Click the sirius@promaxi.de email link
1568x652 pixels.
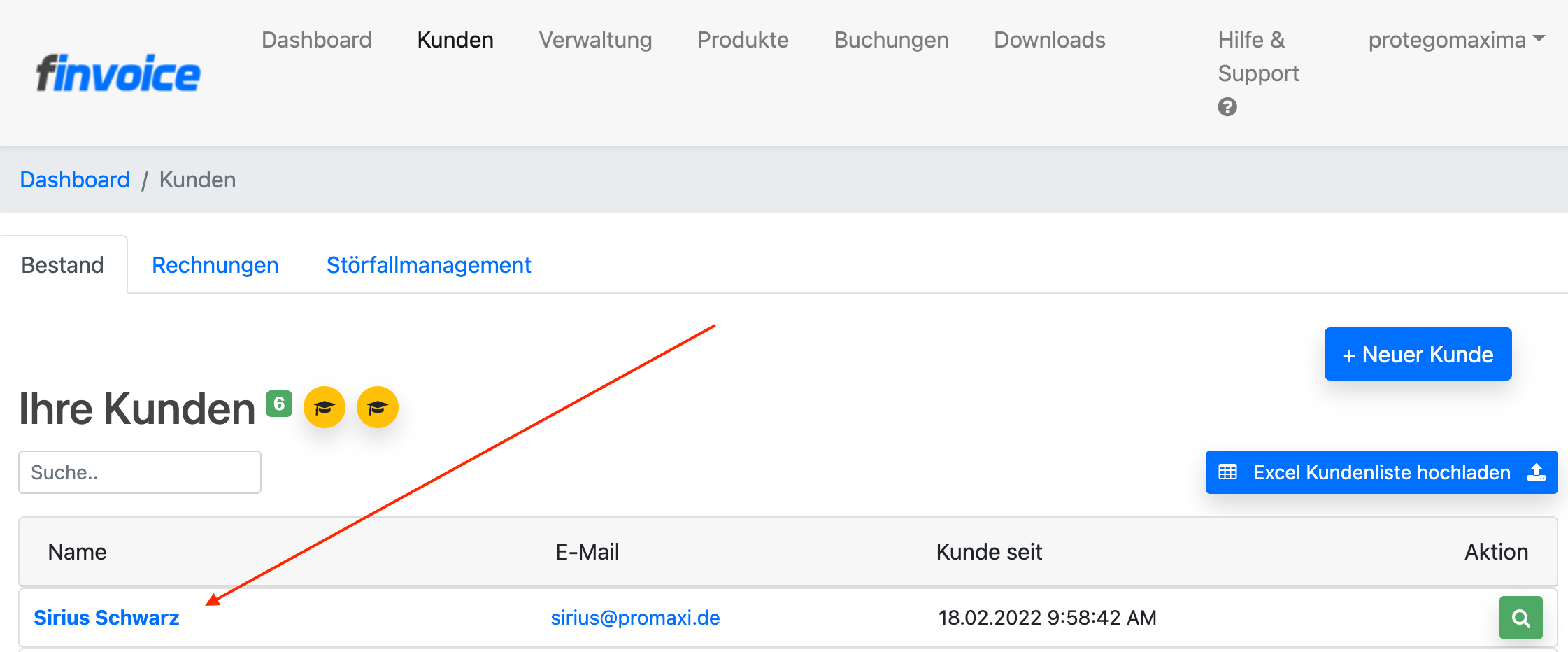click(x=635, y=617)
